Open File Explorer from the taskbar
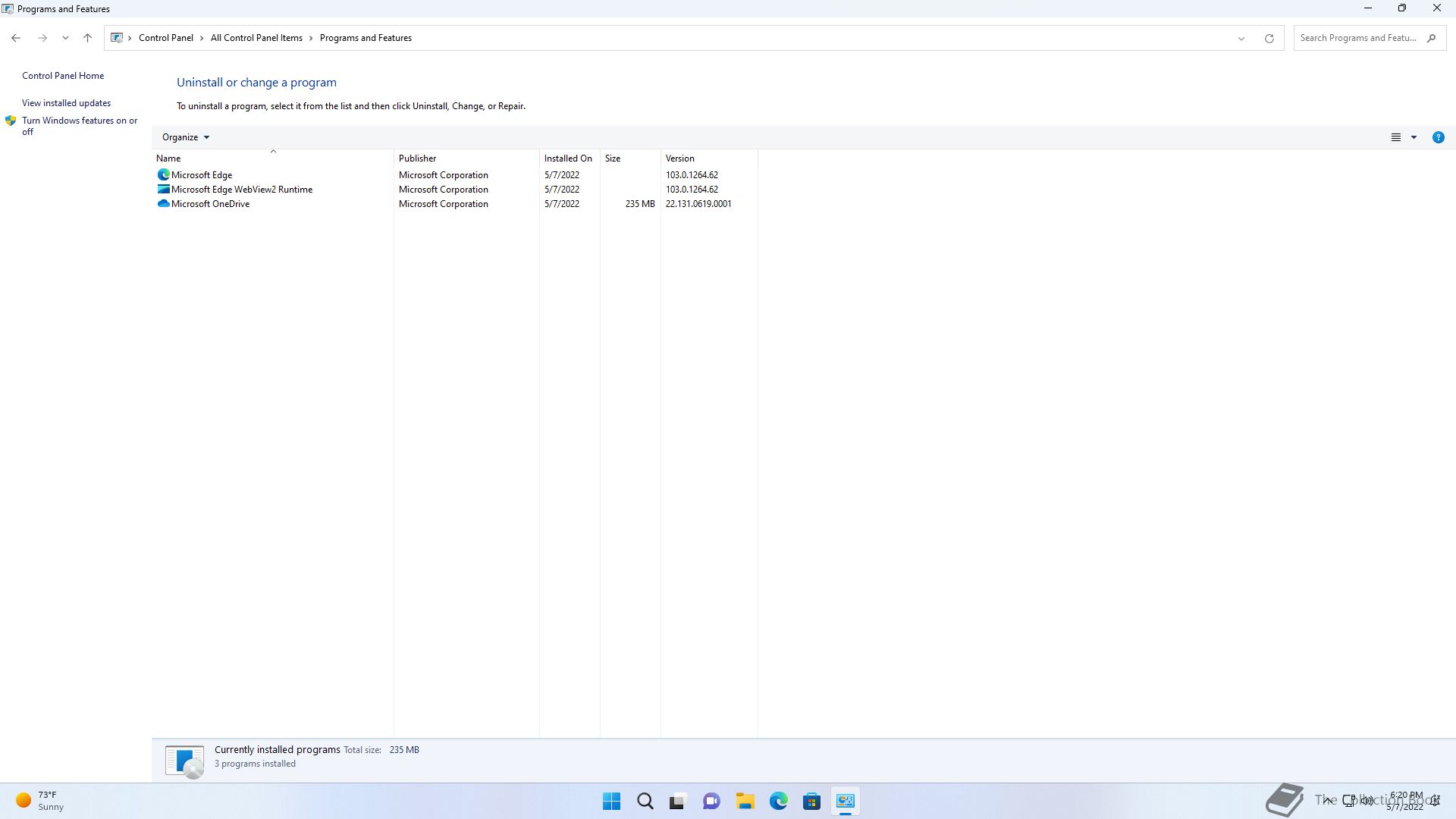 pyautogui.click(x=745, y=801)
